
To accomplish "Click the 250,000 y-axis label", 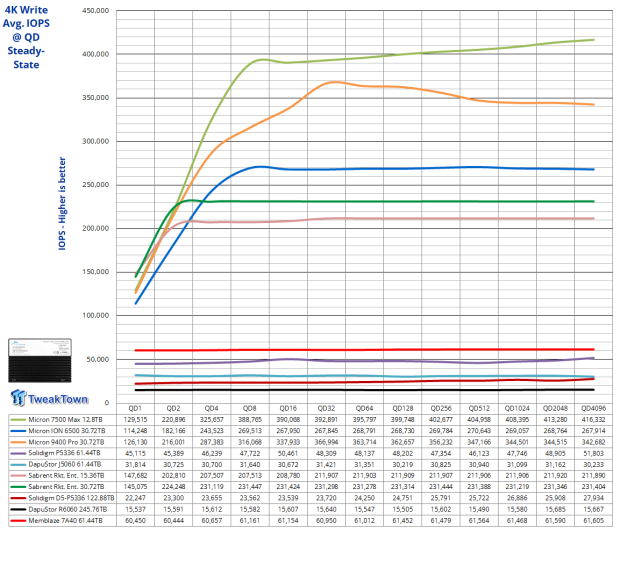I will [x=95, y=185].
